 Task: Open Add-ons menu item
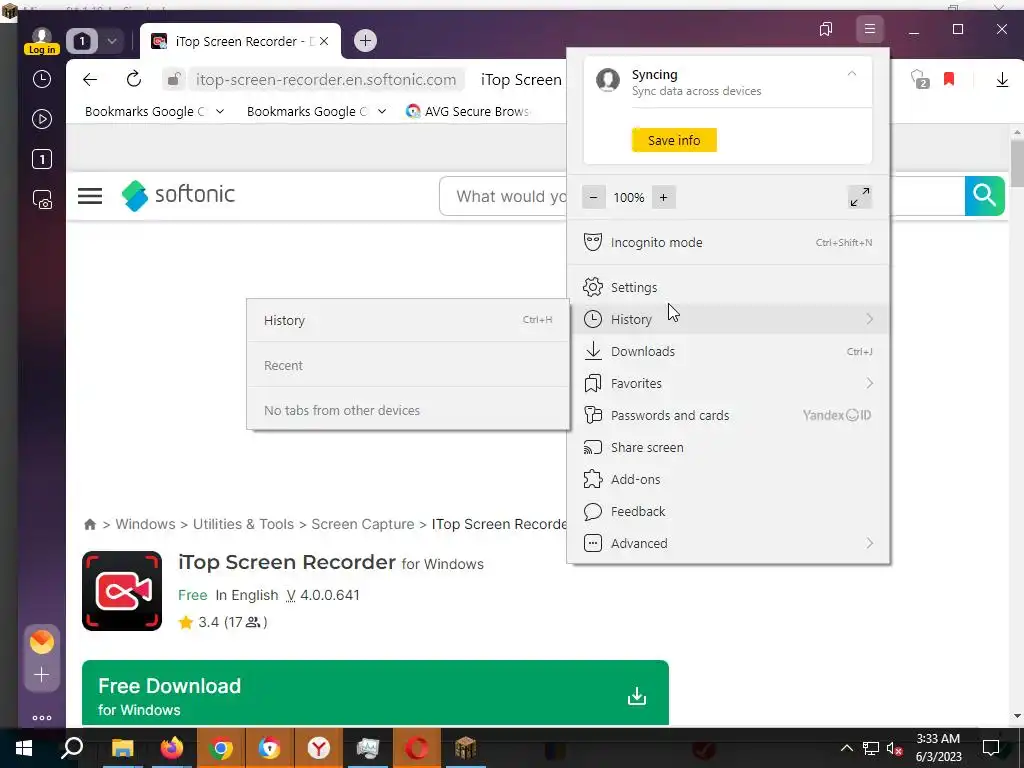tap(728, 479)
